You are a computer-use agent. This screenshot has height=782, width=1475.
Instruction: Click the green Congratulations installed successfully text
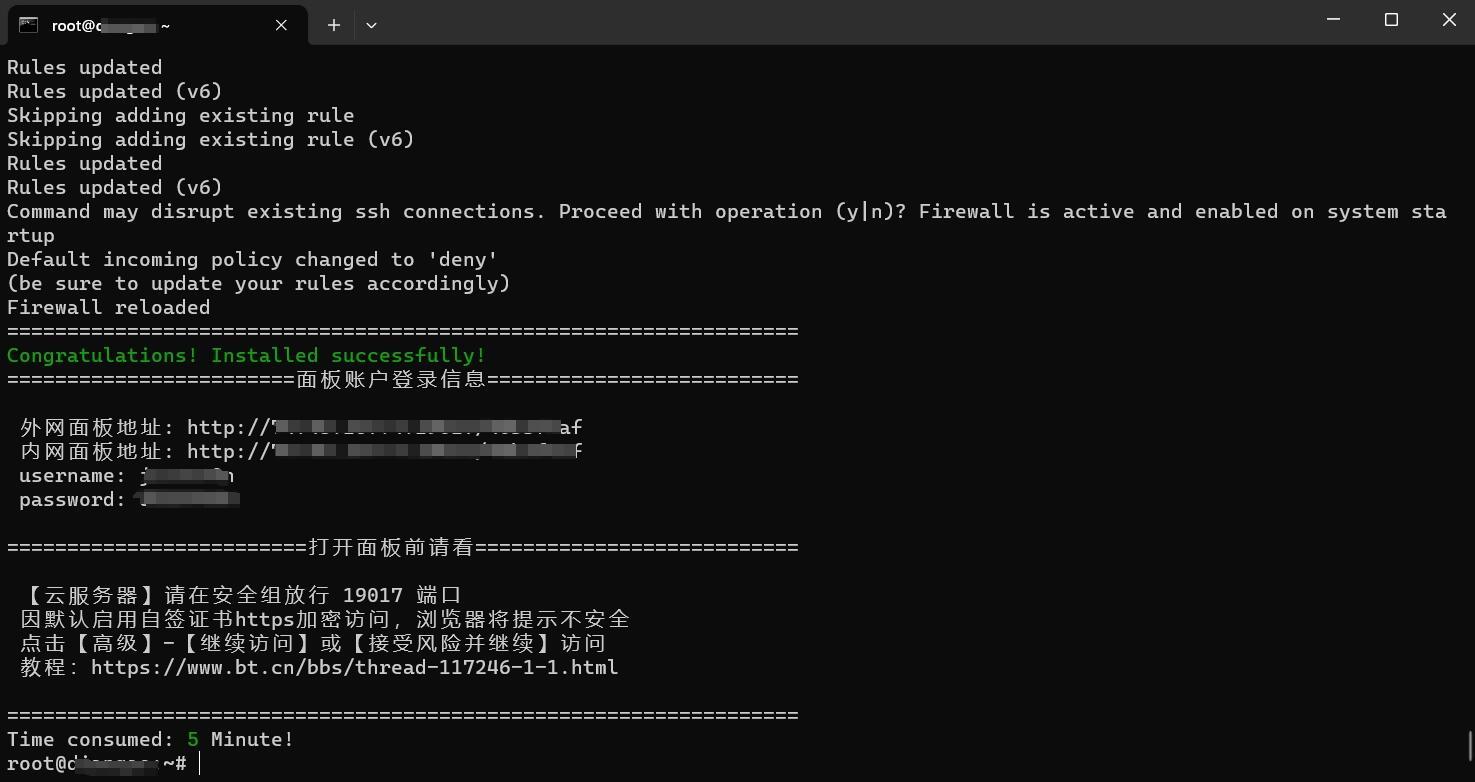point(246,355)
